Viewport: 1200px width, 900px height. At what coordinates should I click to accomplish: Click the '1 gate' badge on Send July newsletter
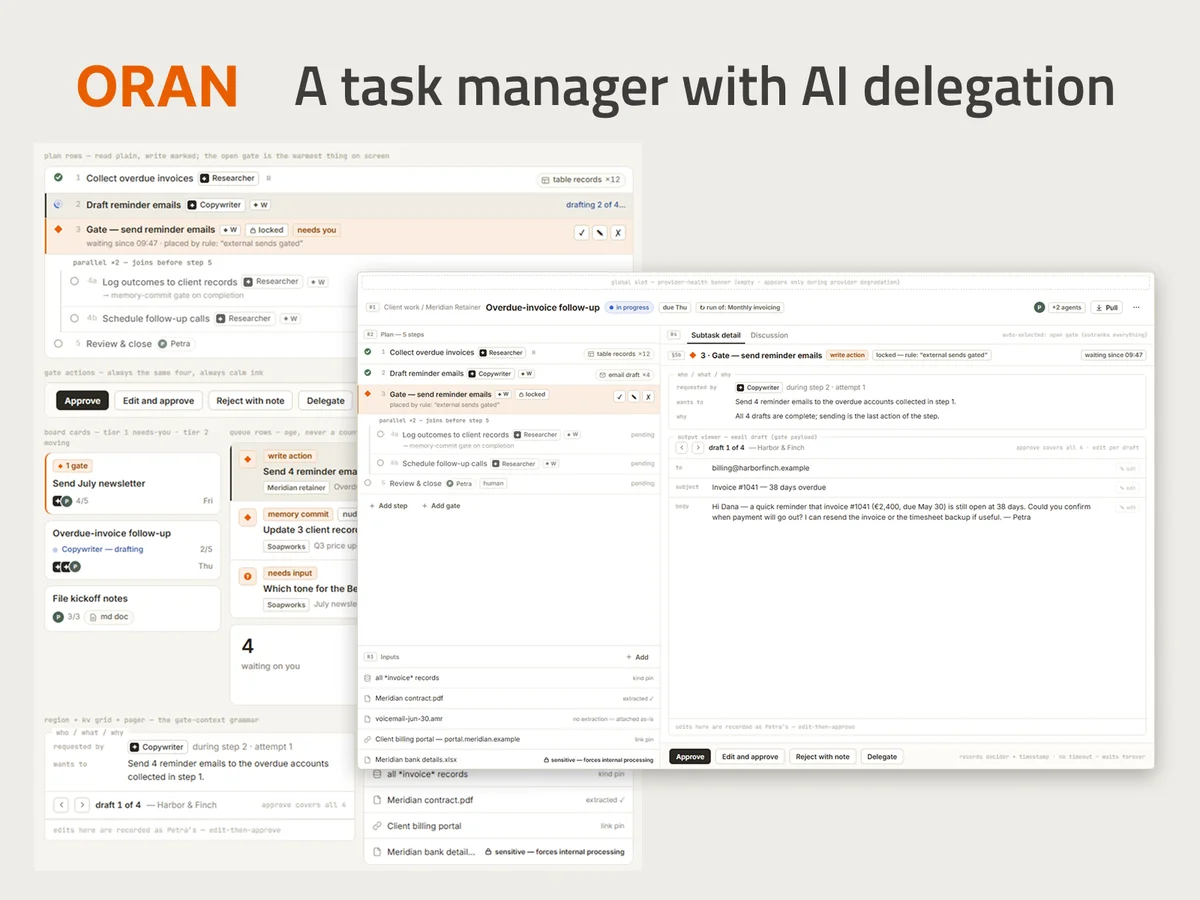pyautogui.click(x=73, y=466)
